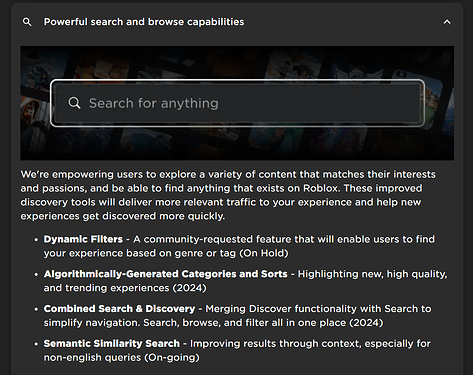Click '(2024)' after 'all in one place'

click(x=366, y=323)
